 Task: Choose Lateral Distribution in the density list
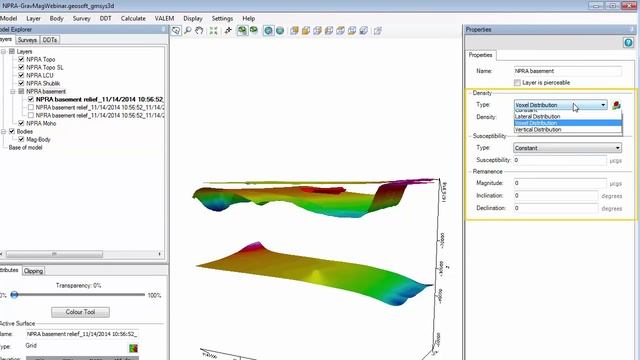[x=568, y=116]
